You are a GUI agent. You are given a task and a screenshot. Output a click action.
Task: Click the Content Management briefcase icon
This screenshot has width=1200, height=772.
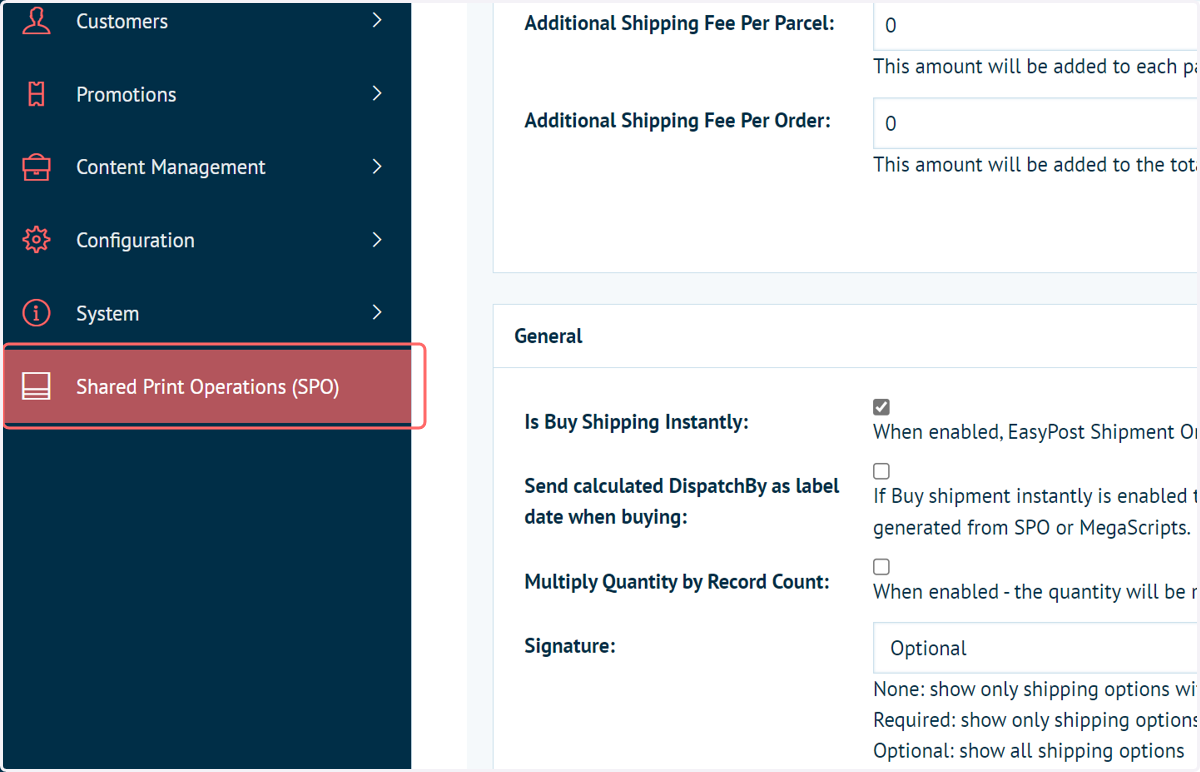pyautogui.click(x=37, y=167)
